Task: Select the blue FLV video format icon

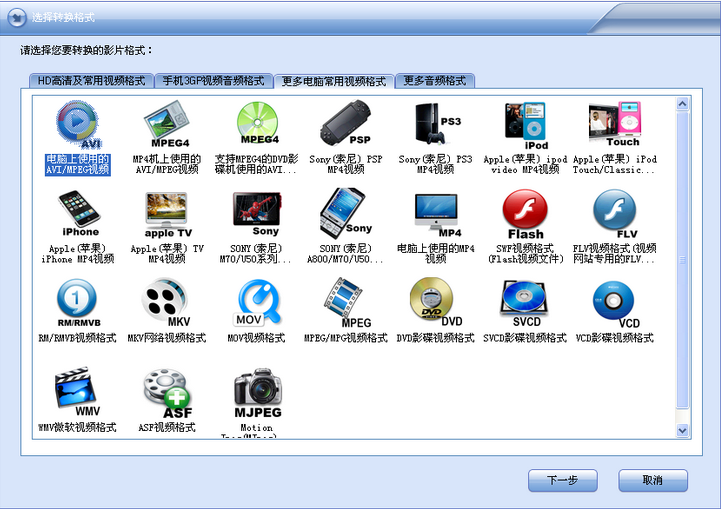Action: (x=615, y=214)
